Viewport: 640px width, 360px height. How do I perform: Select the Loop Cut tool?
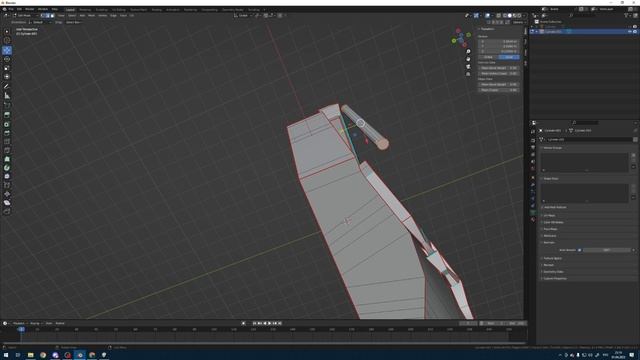[x=7, y=142]
